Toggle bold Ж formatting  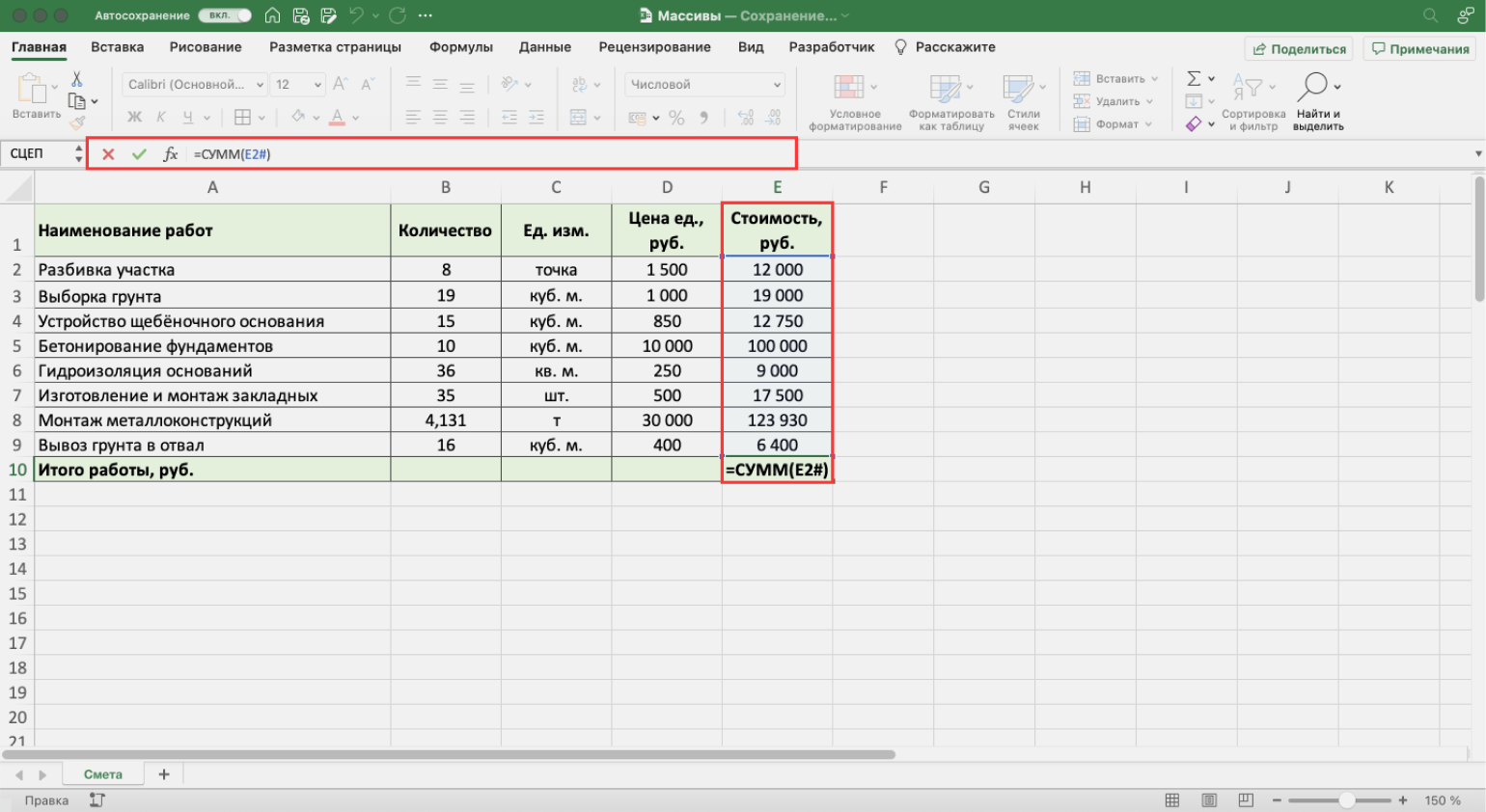(x=134, y=118)
